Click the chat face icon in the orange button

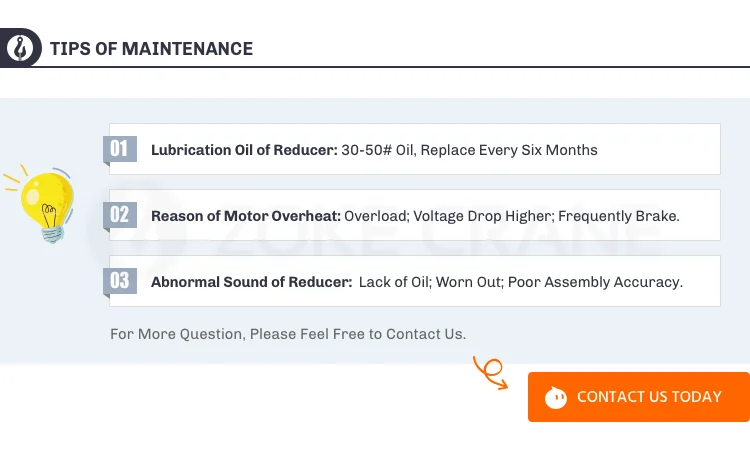point(556,398)
